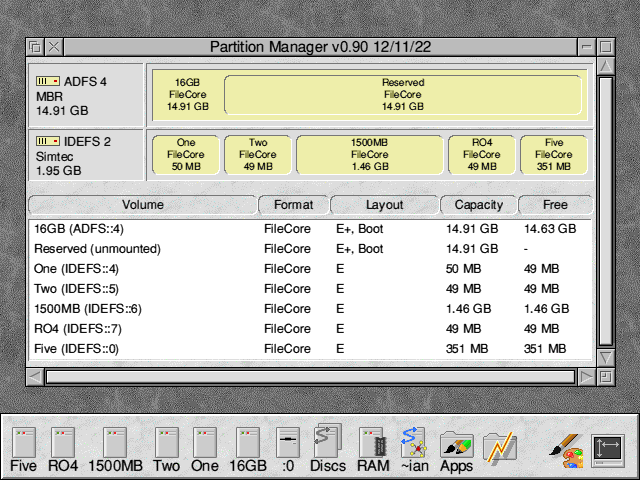The image size is (640, 480).
Task: Select the RO4 49 MB partition block
Action: [482, 155]
